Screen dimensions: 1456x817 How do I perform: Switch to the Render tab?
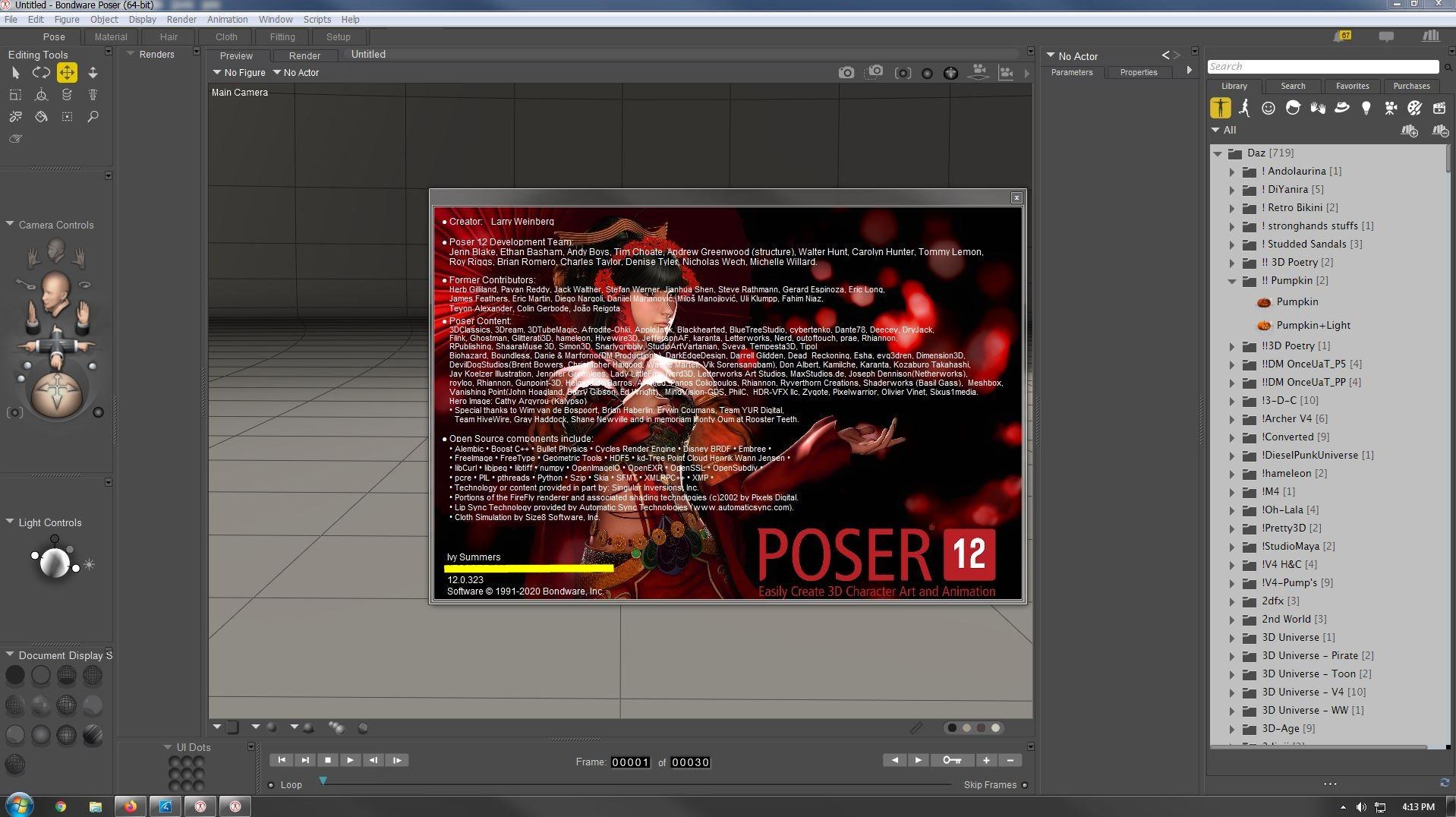(x=304, y=55)
